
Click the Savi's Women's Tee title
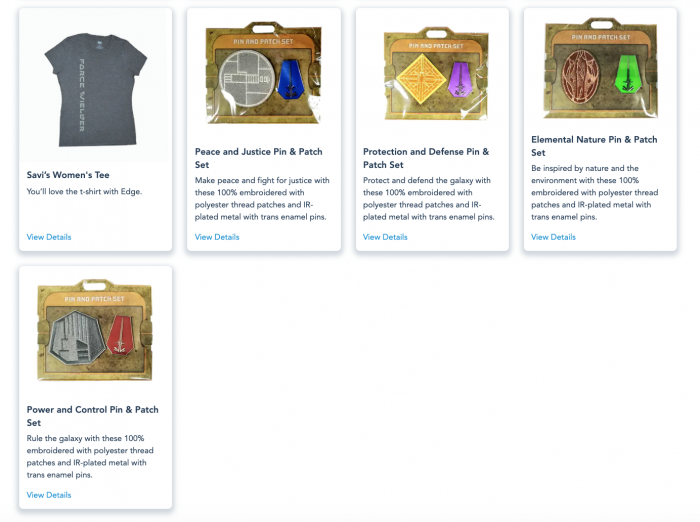pyautogui.click(x=68, y=175)
